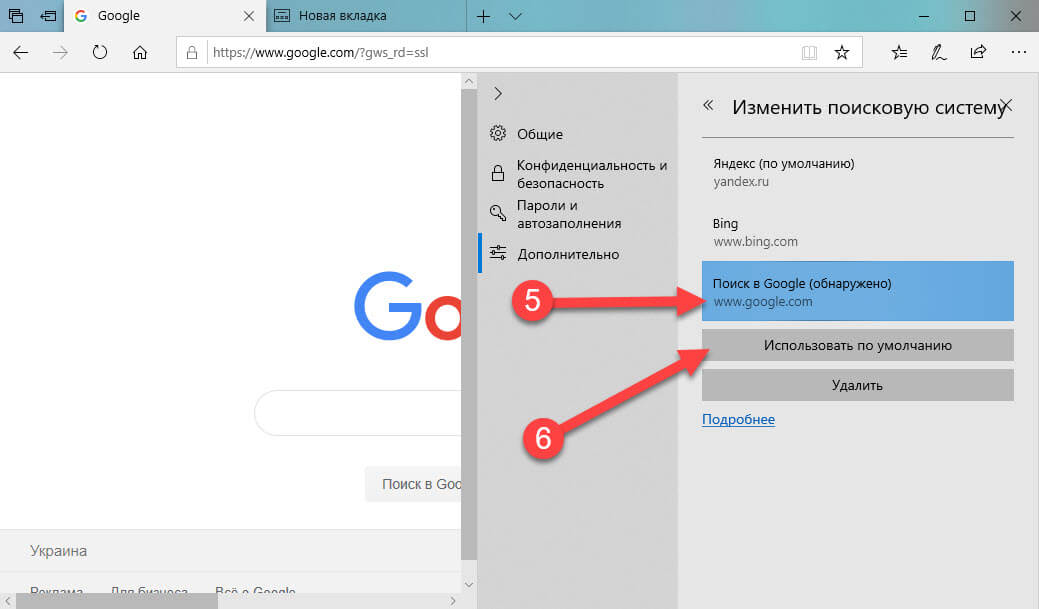Click the key icon for passwords

click(498, 213)
